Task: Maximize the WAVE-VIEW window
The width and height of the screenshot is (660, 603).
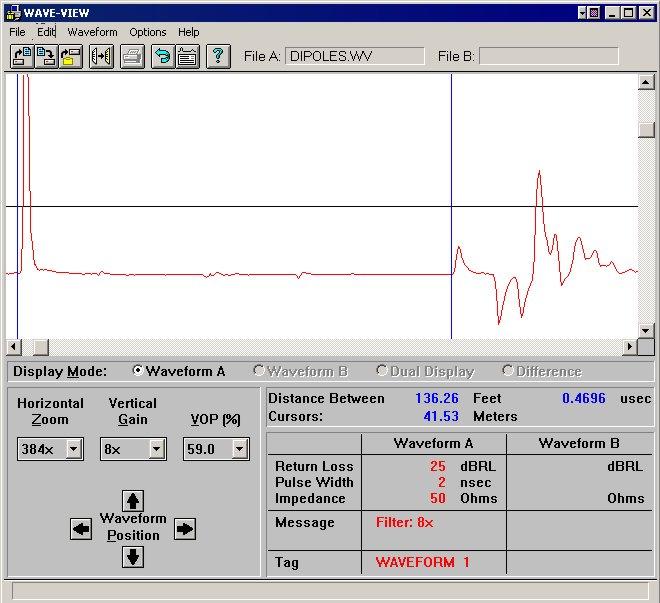Action: click(629, 13)
